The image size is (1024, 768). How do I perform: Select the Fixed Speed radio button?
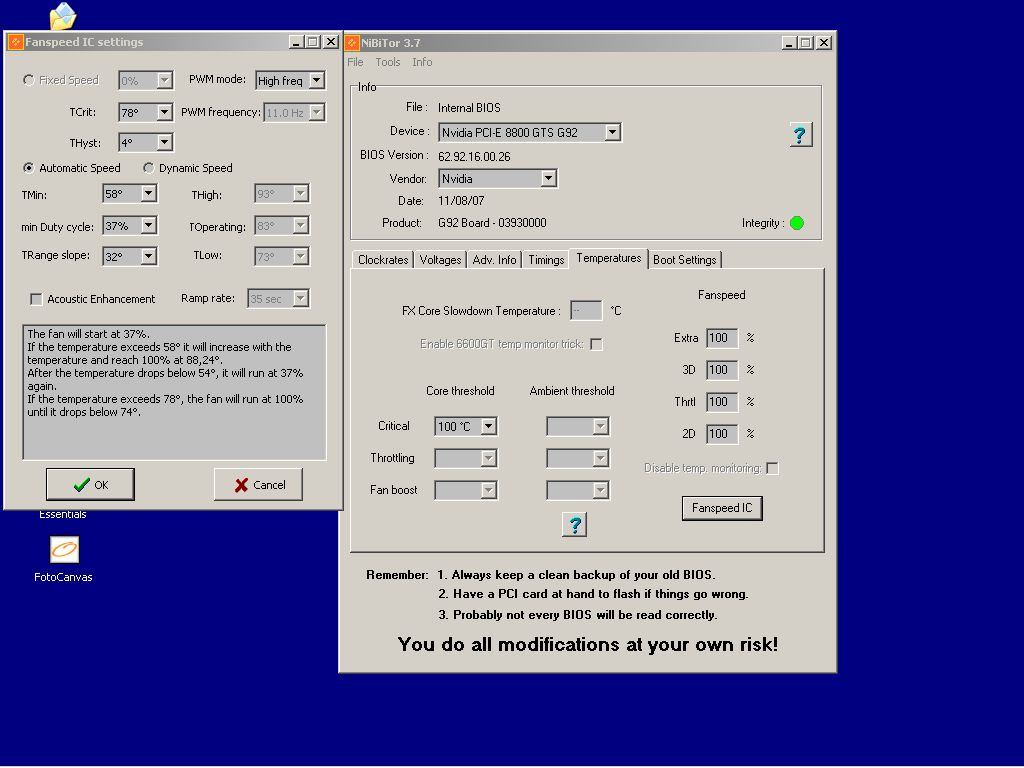29,80
